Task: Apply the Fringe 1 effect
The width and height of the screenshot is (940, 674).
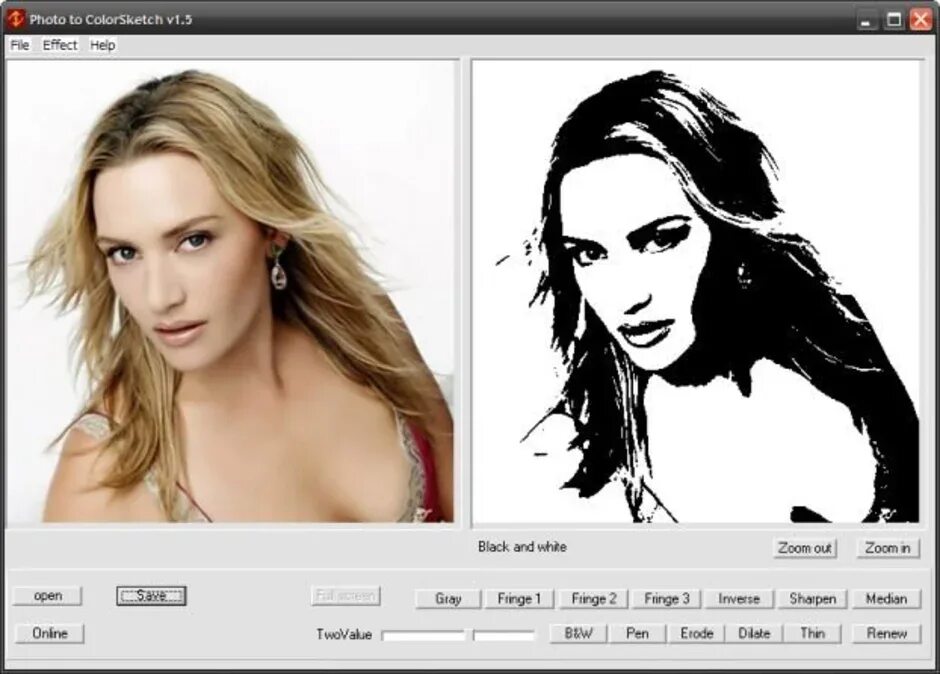Action: [519, 598]
